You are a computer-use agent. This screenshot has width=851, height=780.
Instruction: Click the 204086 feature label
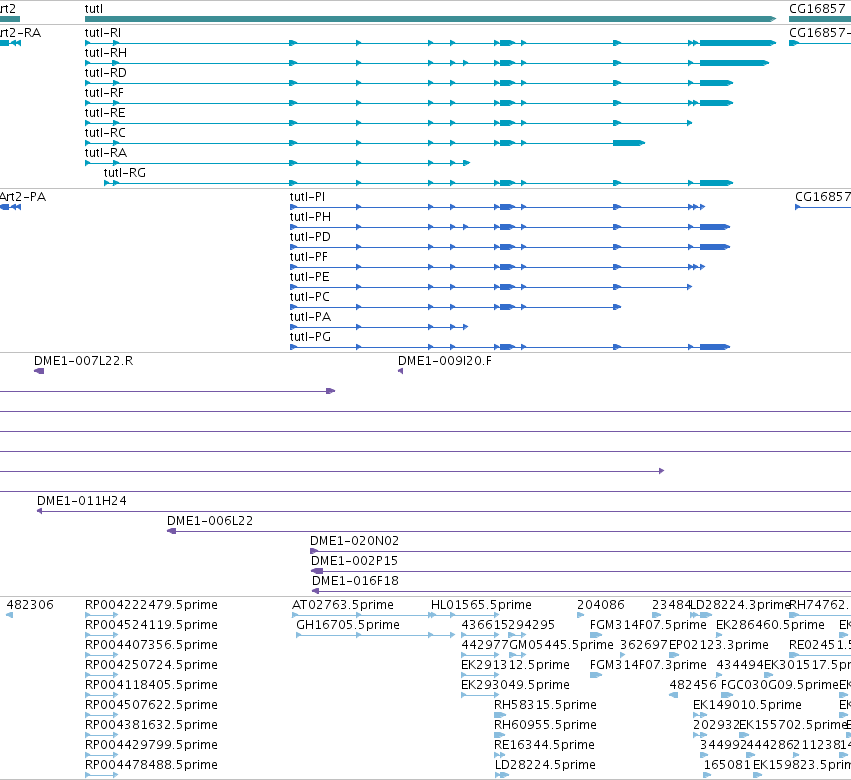point(601,605)
